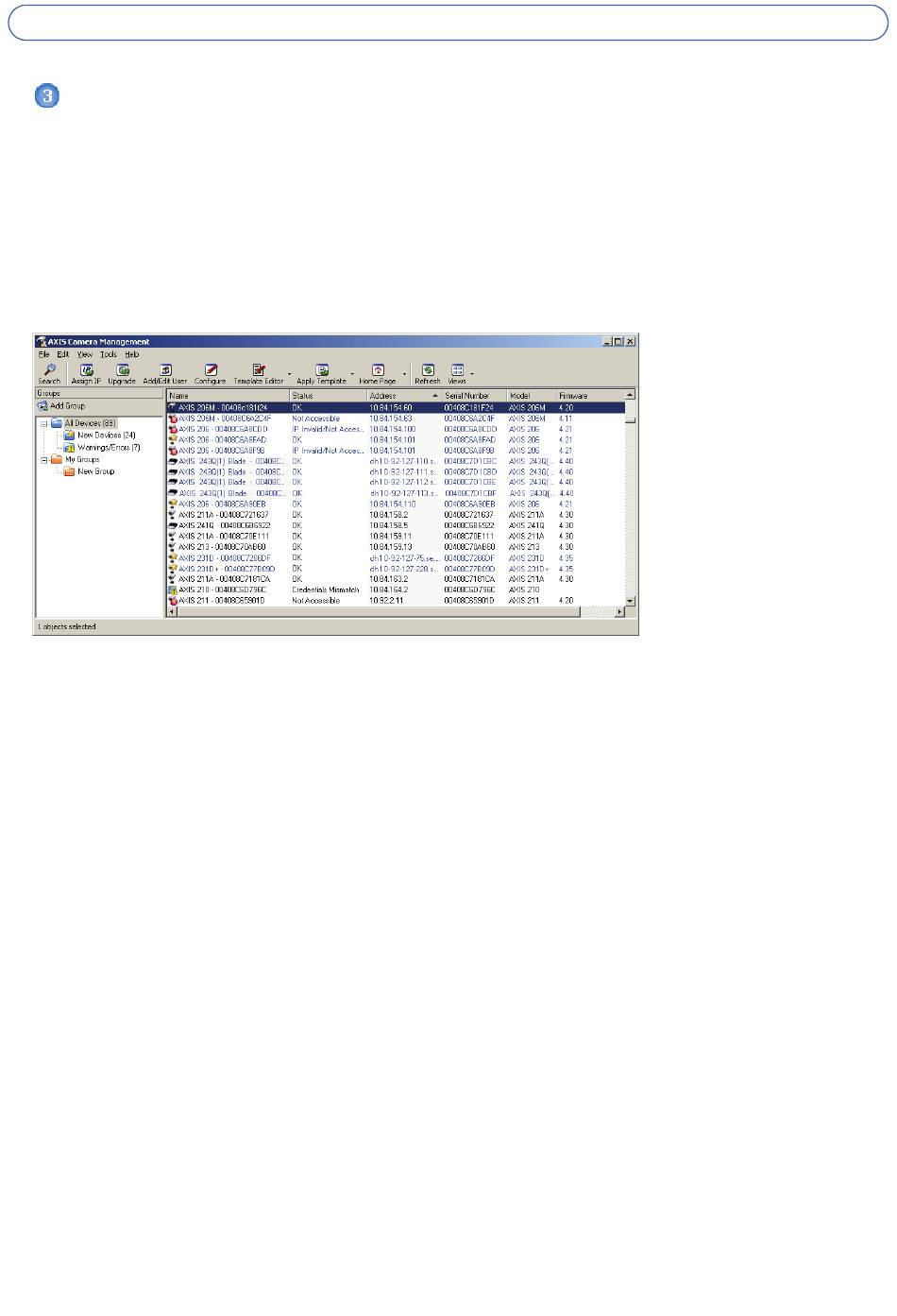Viewport: 897px width, 1316px height.
Task: Click the Configure toolbar icon
Action: click(x=211, y=374)
